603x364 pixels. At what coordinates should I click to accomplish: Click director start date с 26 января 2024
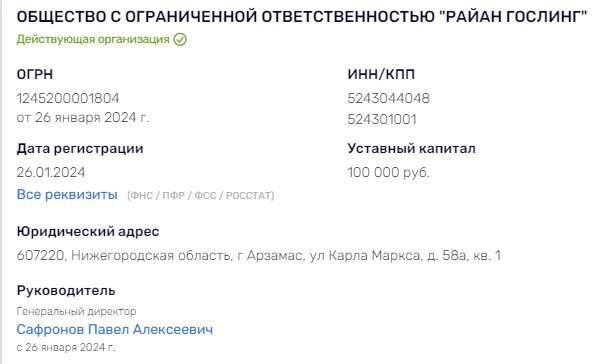66,347
